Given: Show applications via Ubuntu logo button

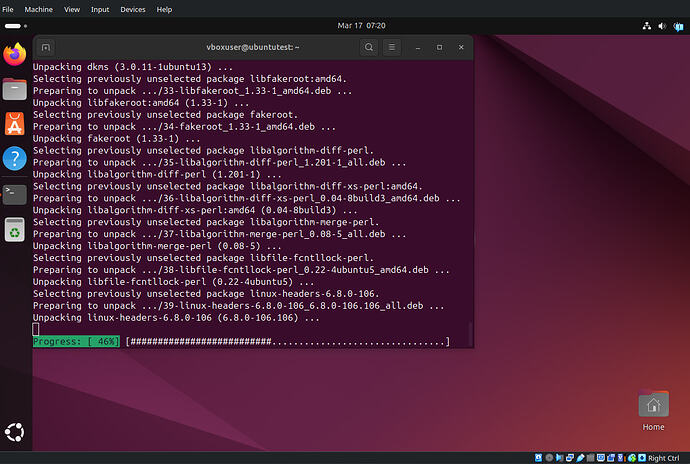Looking at the screenshot, I should pos(14,433).
